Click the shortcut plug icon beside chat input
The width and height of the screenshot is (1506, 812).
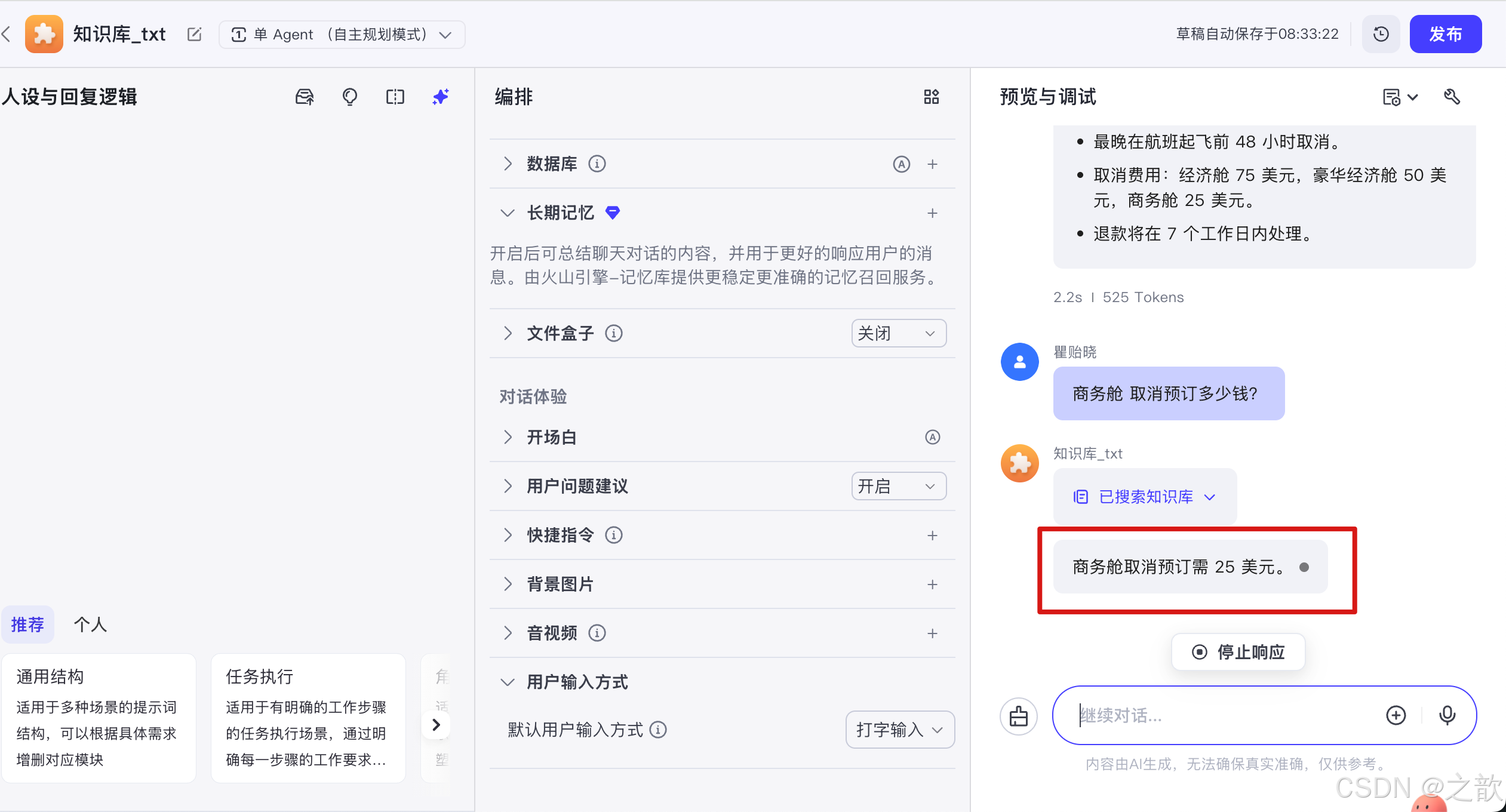[x=1018, y=716]
